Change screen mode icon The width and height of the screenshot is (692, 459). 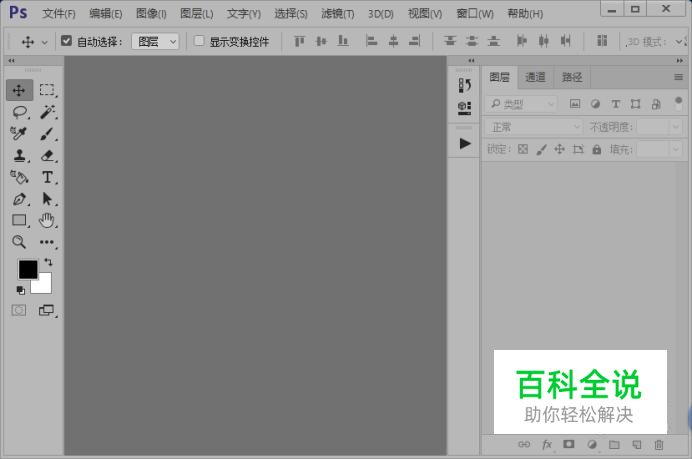click(x=46, y=310)
